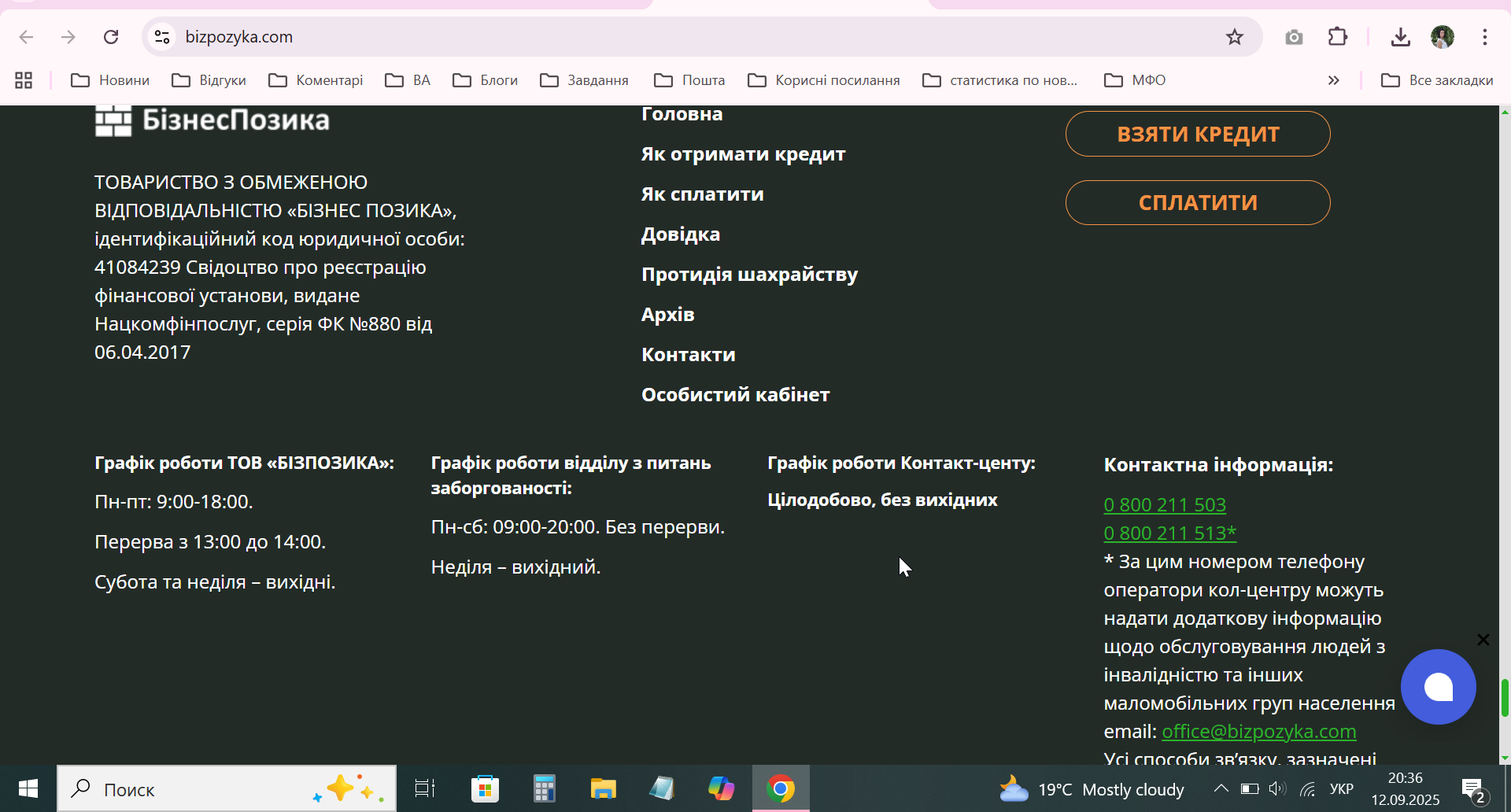The width and height of the screenshot is (1511, 812).
Task: Open the apps grid in bookmarks bar
Action: (x=24, y=80)
